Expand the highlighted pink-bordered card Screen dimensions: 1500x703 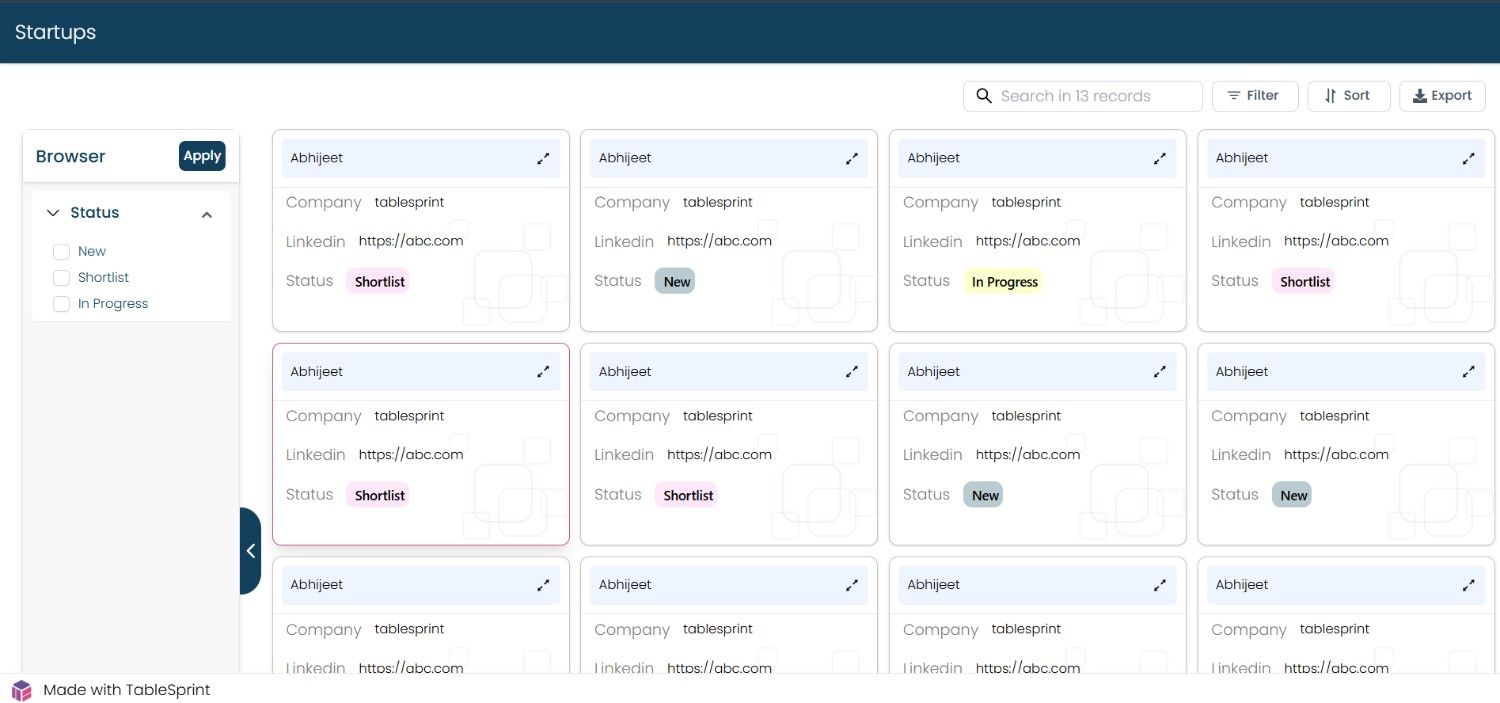pyautogui.click(x=543, y=371)
